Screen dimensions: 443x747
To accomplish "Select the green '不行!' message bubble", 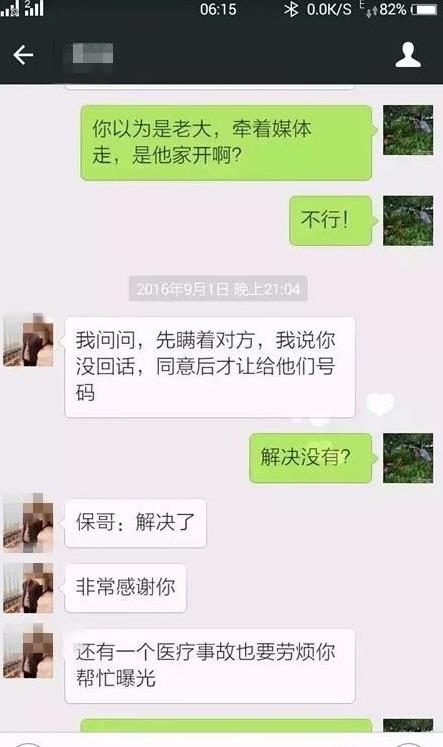I will [331, 221].
